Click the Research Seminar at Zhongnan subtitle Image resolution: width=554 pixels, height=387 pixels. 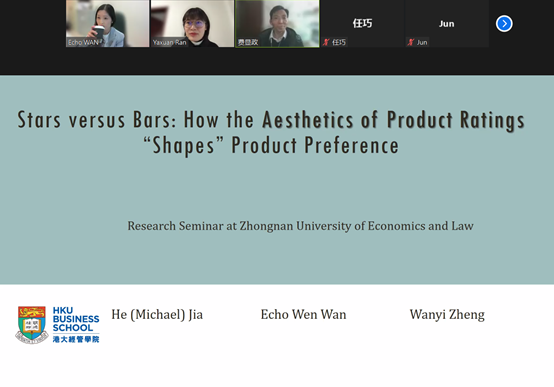pyautogui.click(x=300, y=226)
